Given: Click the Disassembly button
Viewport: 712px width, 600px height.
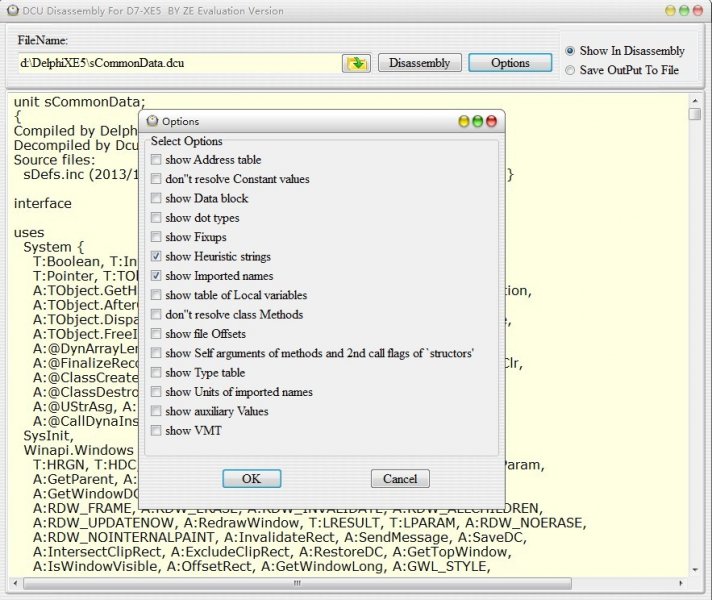Looking at the screenshot, I should [x=420, y=63].
